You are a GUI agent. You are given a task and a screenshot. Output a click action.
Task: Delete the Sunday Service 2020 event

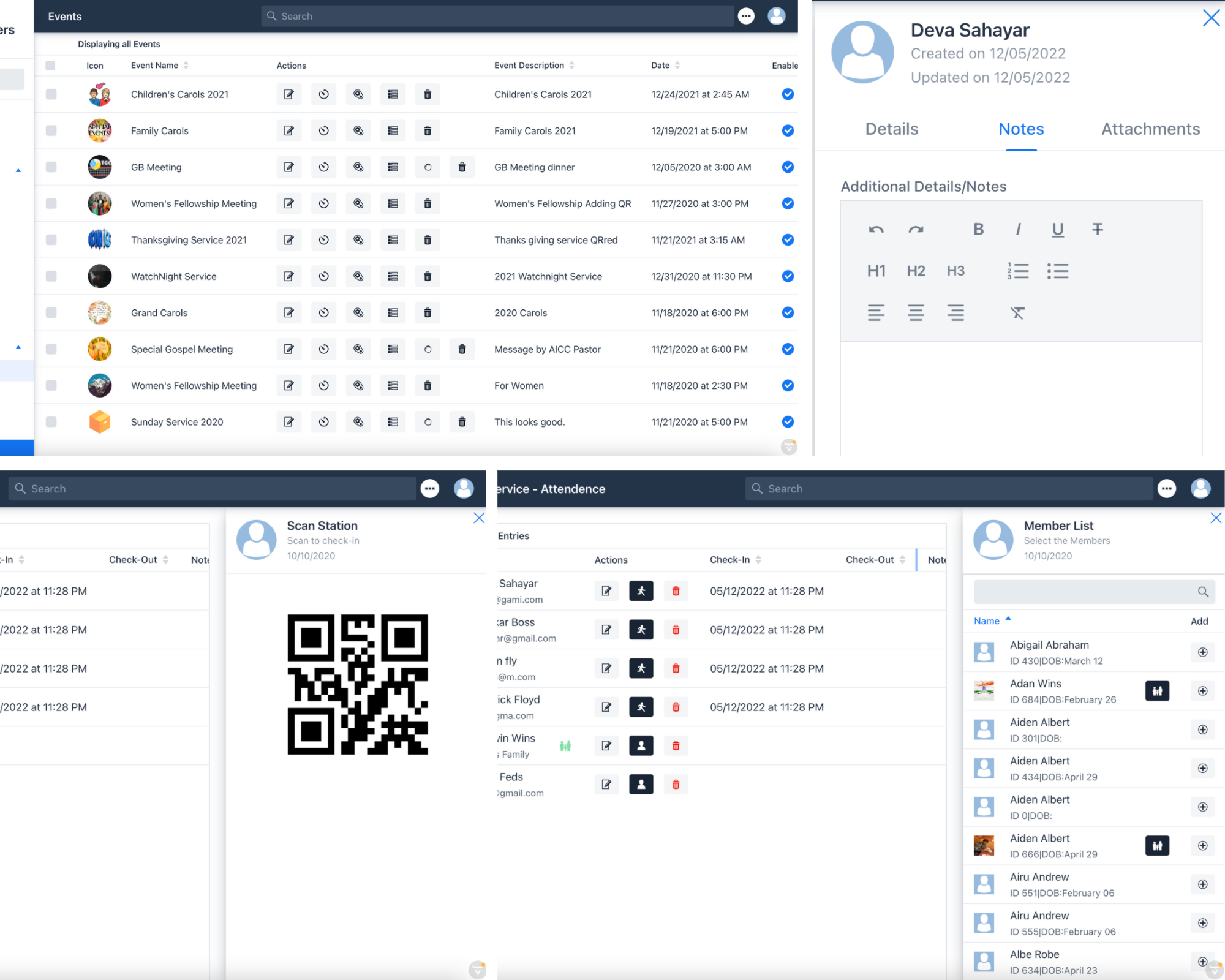(462, 422)
